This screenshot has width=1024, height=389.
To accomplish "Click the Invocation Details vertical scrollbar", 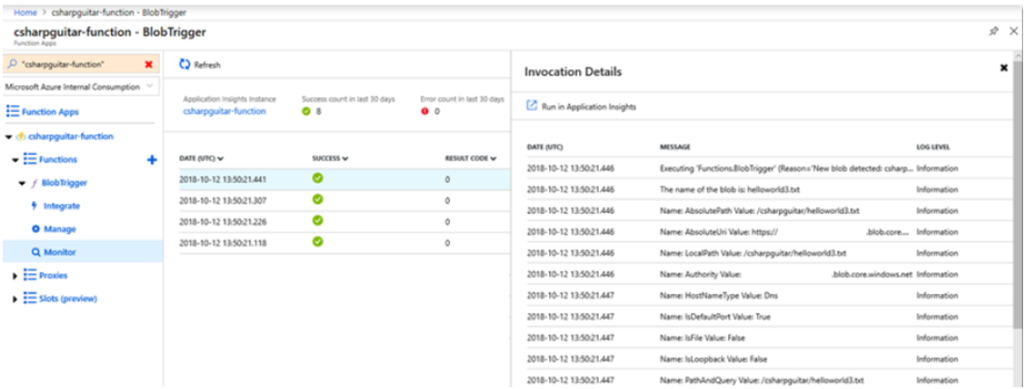I will 1017,196.
